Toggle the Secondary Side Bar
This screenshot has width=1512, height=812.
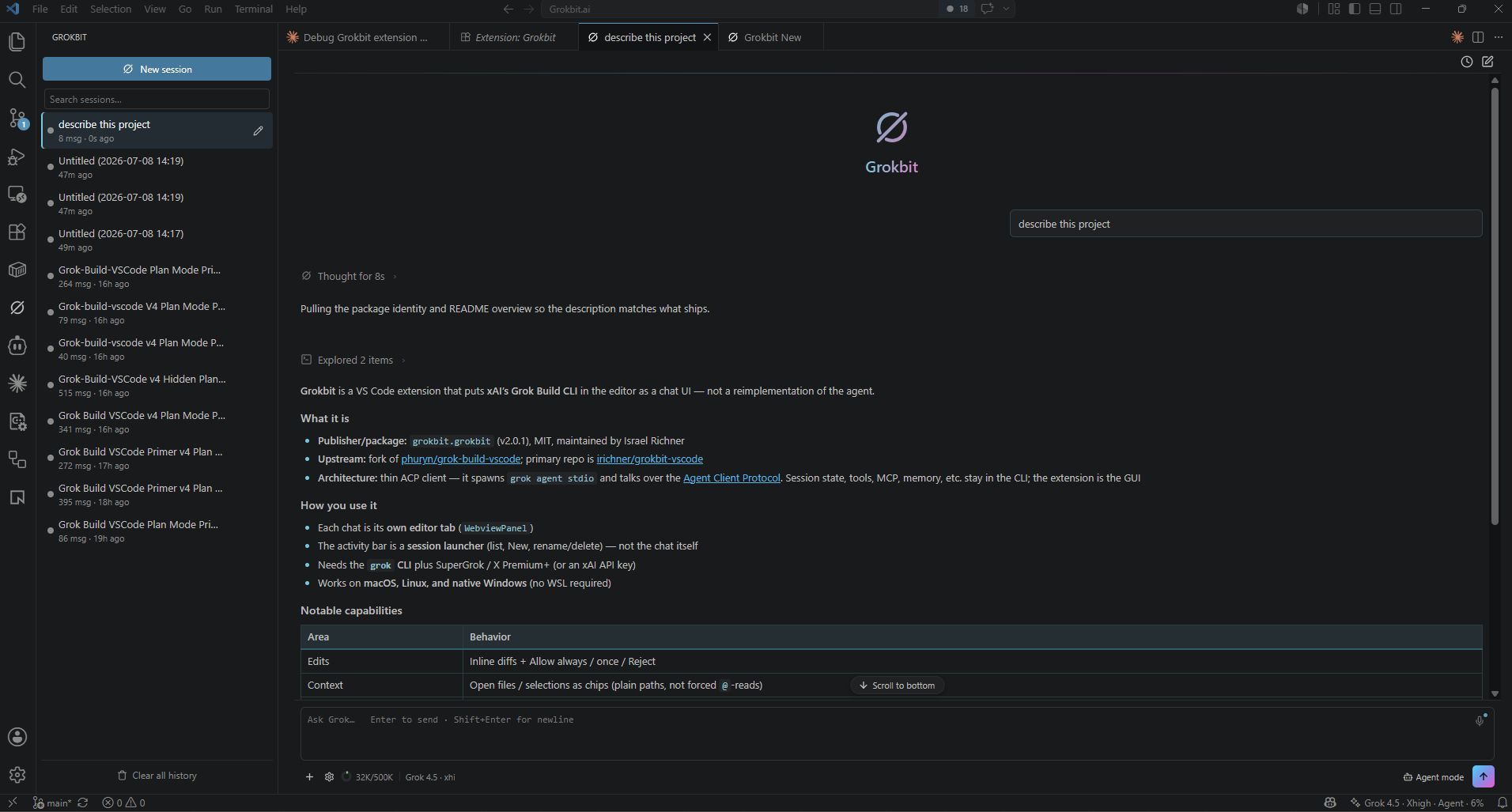1396,9
